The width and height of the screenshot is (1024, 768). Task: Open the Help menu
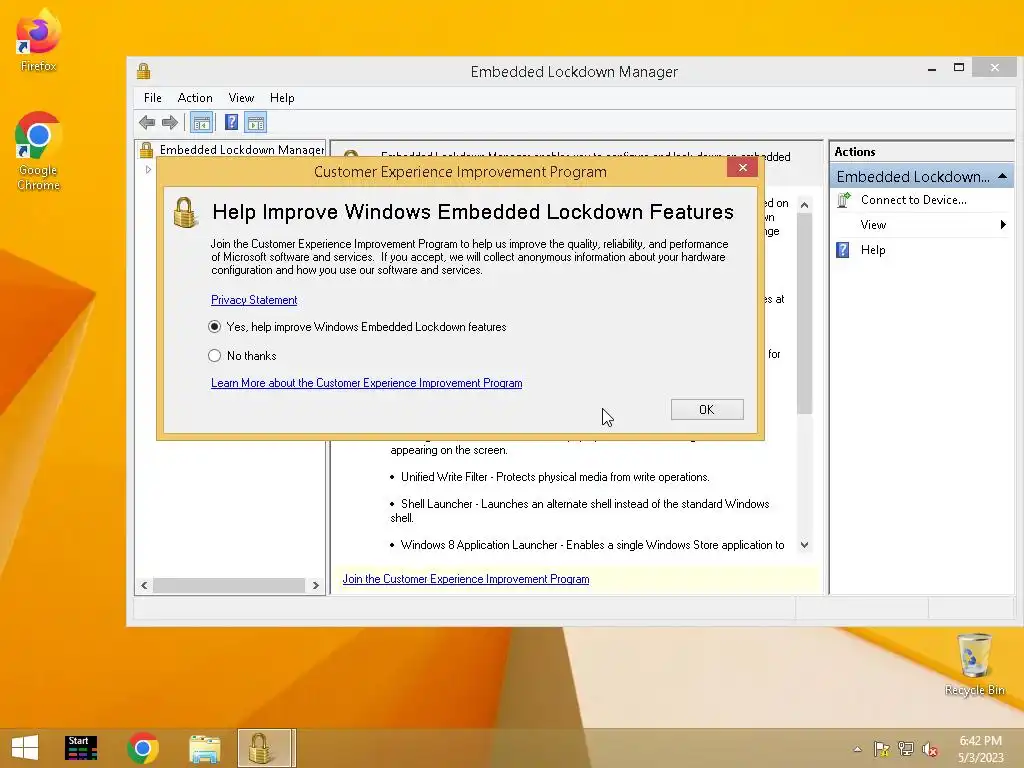click(x=282, y=98)
